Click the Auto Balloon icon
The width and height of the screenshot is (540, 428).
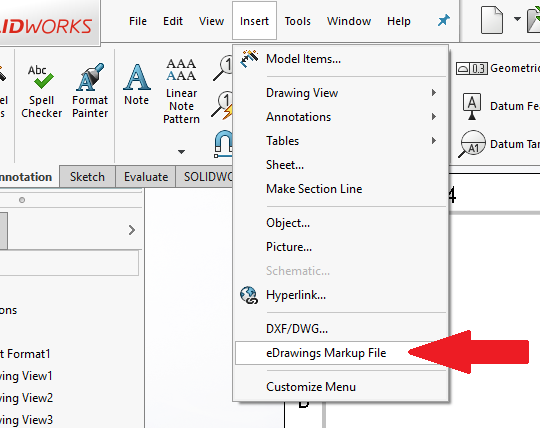(222, 106)
